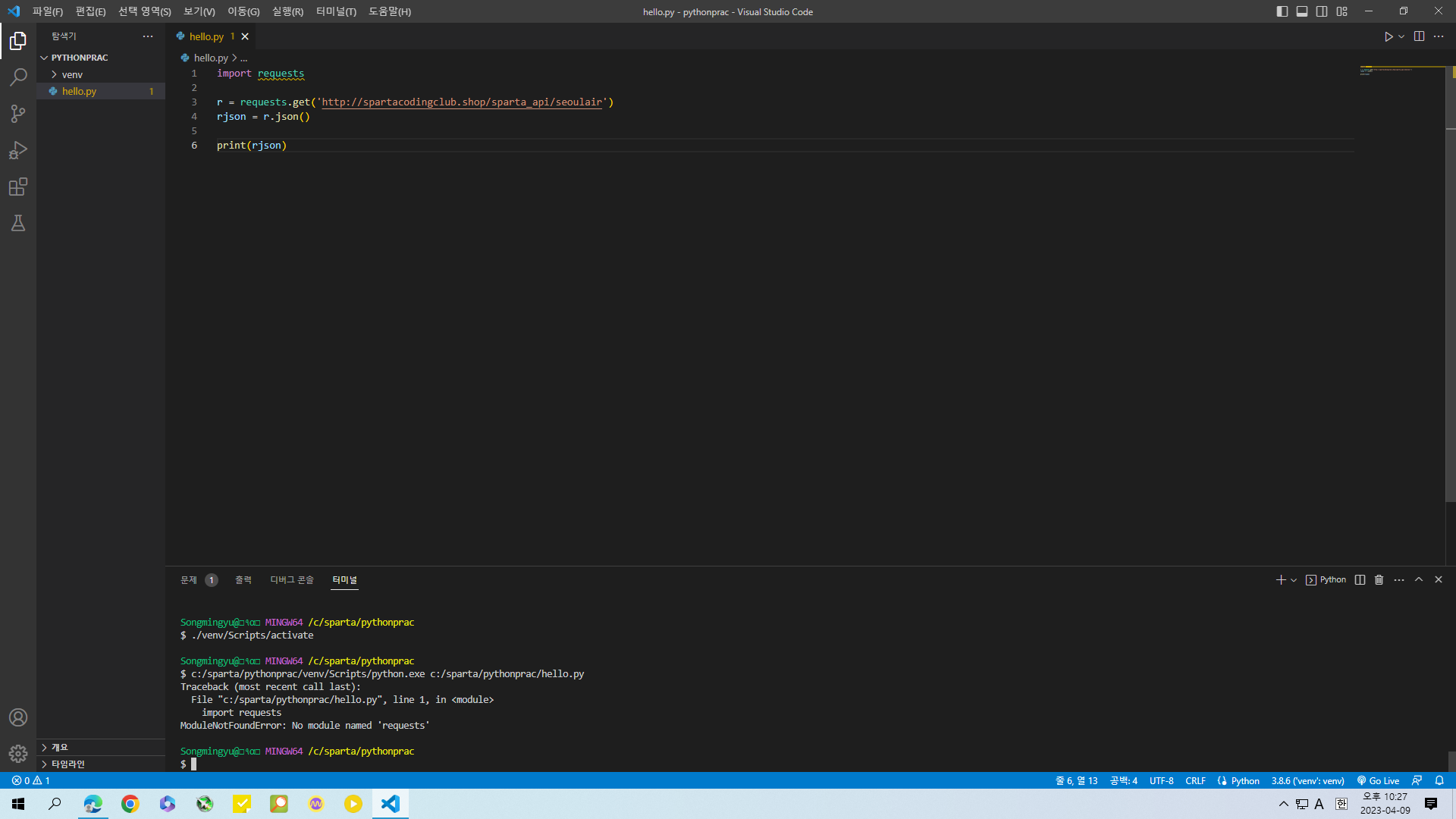Run the Python file with play button
The height and width of the screenshot is (819, 1456).
(1389, 36)
